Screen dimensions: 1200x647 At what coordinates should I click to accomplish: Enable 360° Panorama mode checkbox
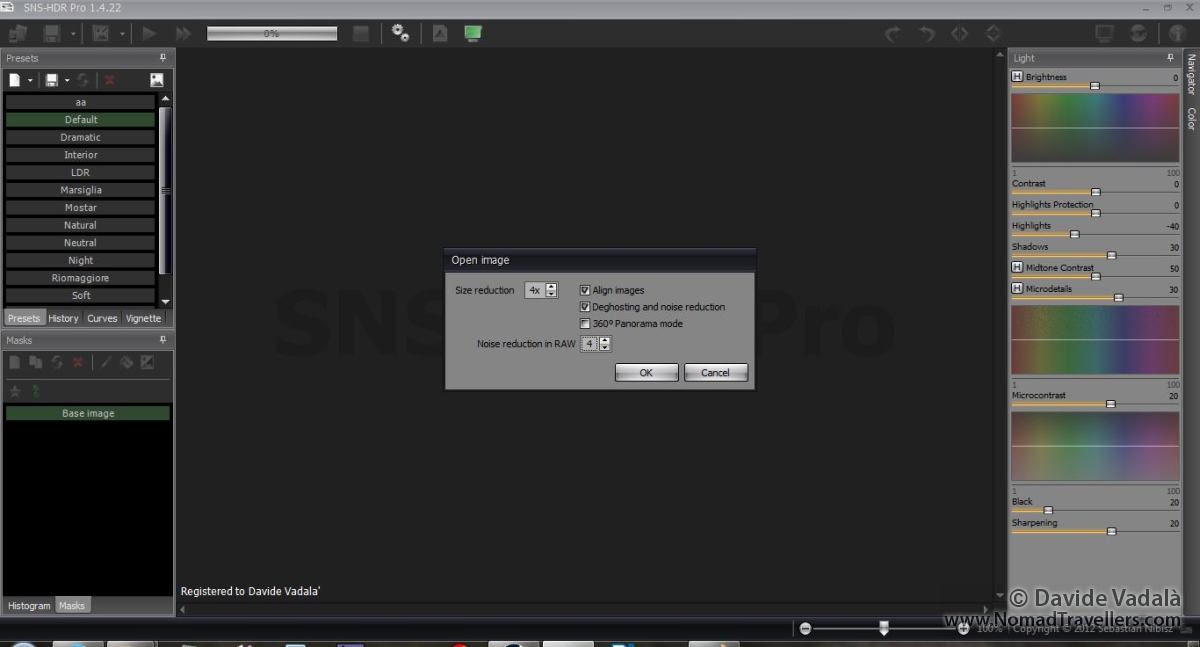point(585,324)
